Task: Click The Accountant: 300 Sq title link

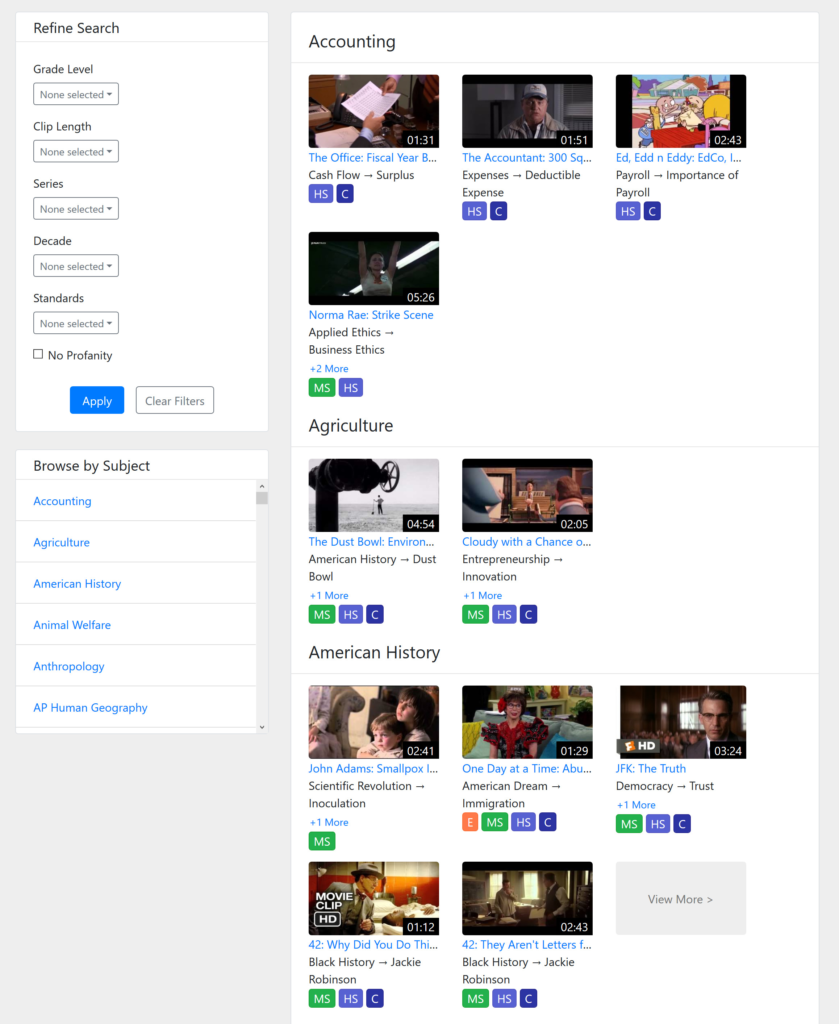Action: pyautogui.click(x=527, y=157)
